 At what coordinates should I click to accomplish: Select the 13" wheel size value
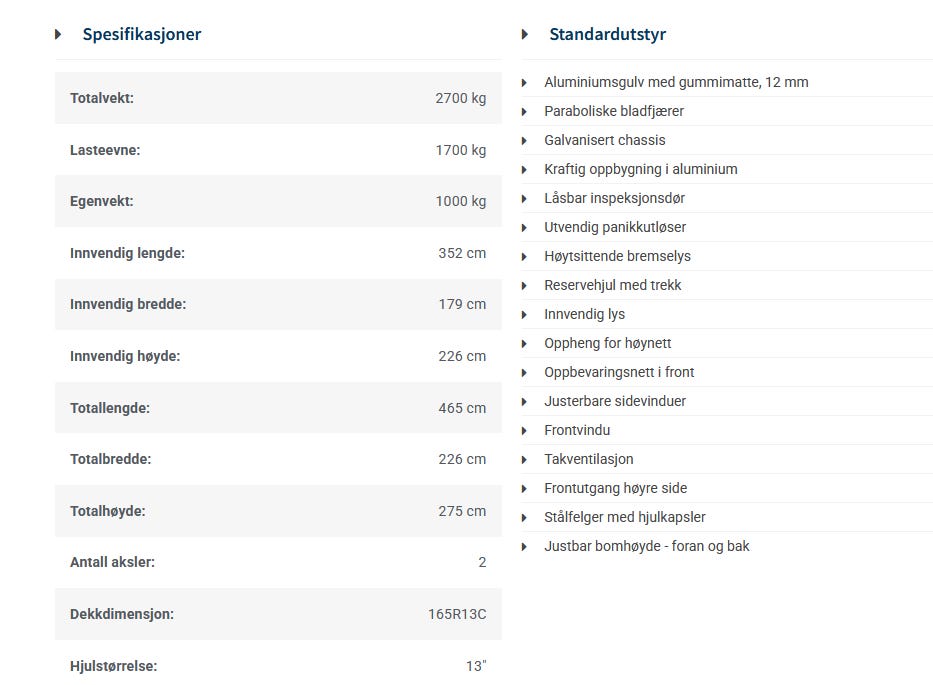tap(476, 666)
